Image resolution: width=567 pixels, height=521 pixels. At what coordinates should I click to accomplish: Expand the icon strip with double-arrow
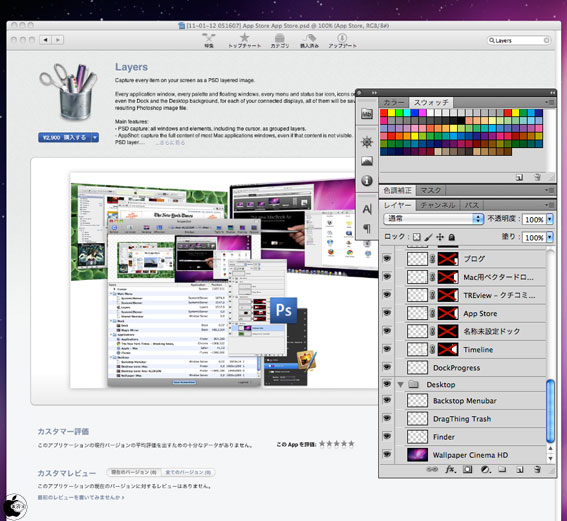[x=374, y=93]
